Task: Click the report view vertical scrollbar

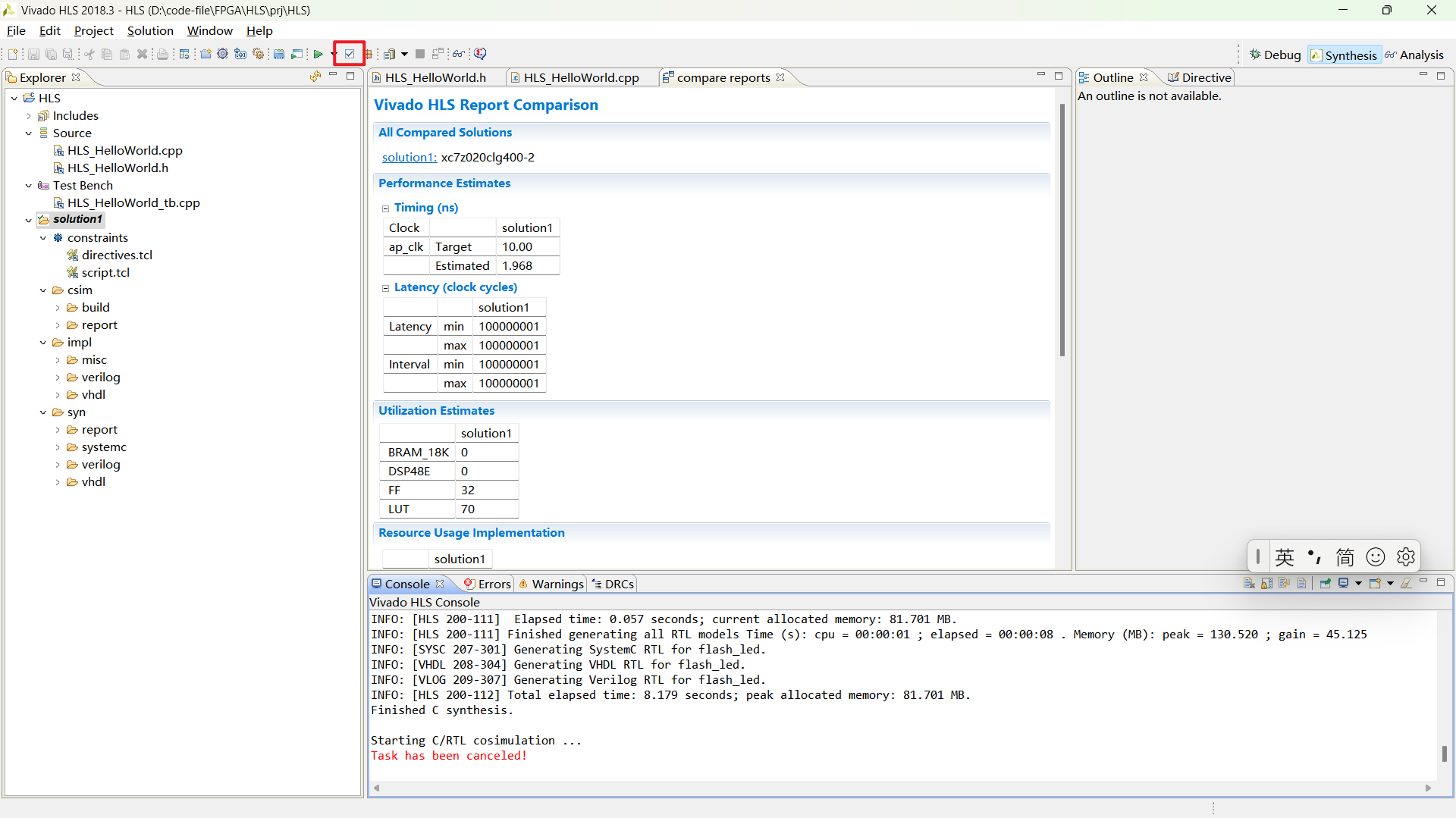Action: coord(1062,230)
